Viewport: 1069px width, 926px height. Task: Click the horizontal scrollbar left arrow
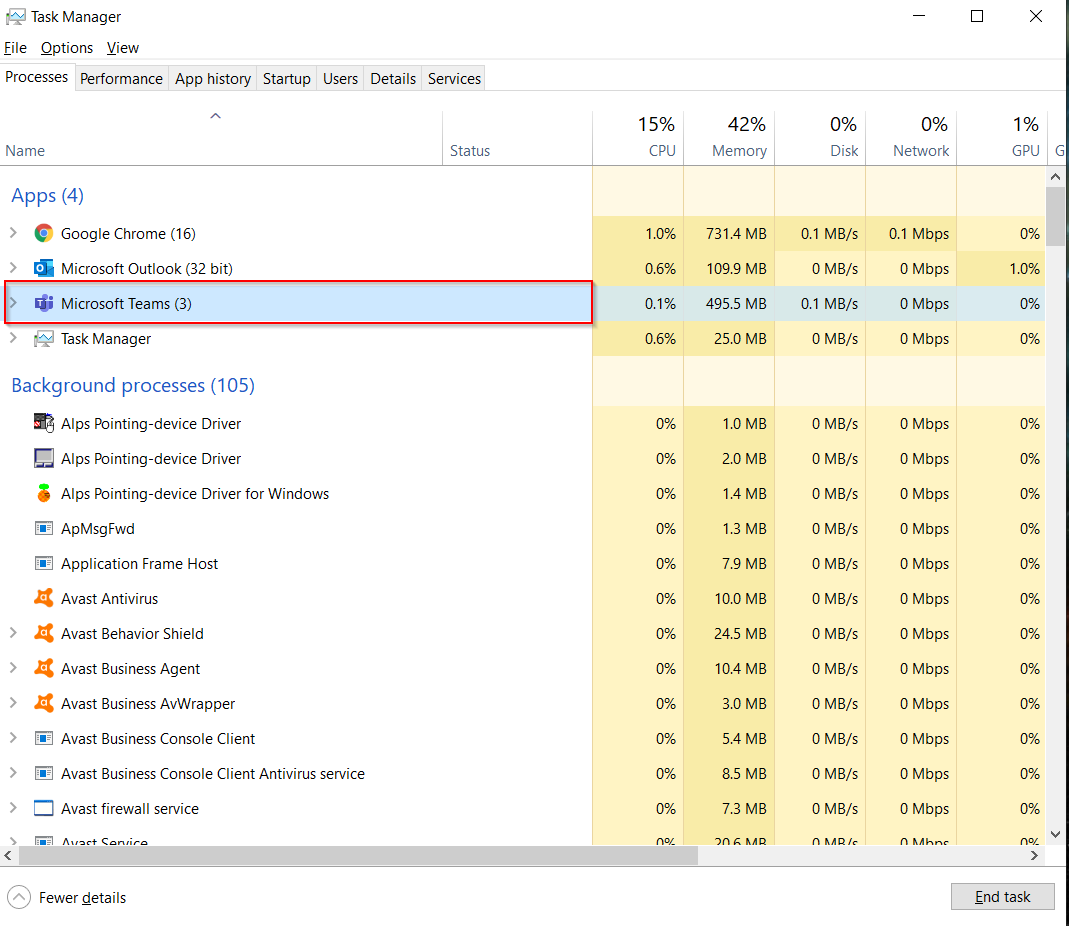(8, 855)
